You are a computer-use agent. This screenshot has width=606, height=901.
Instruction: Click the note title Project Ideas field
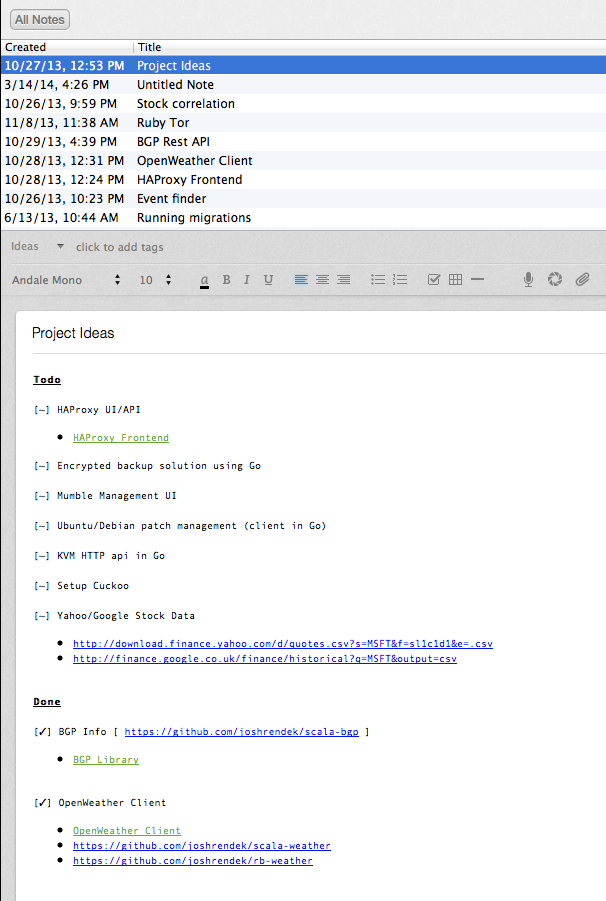[73, 333]
